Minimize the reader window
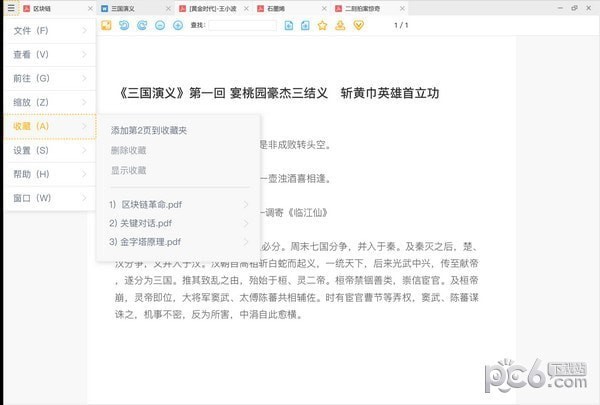Screen dimensions: 600x405 (x=560, y=8)
